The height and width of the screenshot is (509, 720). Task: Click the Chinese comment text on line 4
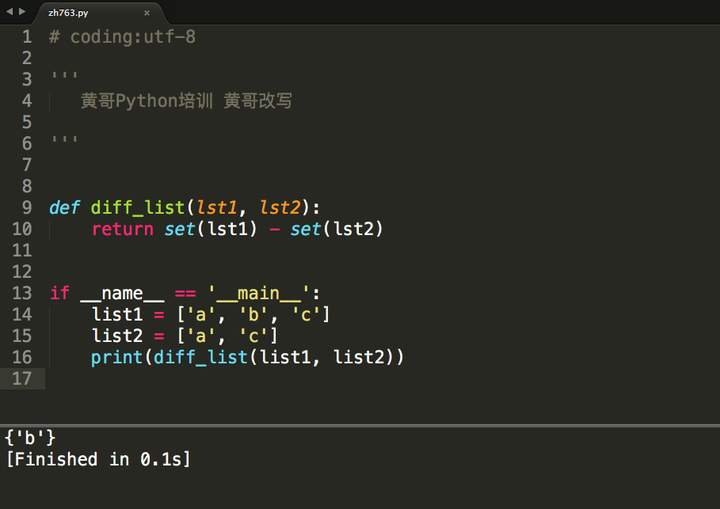pyautogui.click(x=186, y=101)
